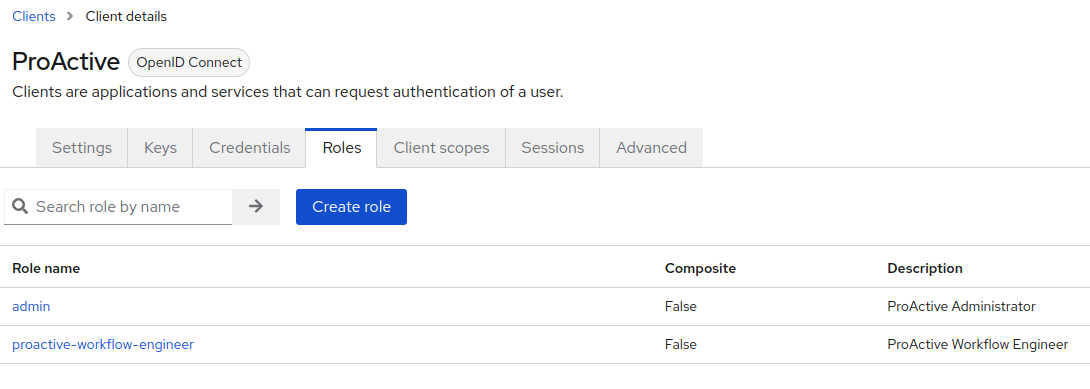Click the magnifying glass search icon
The height and width of the screenshot is (389, 1090).
(x=20, y=206)
